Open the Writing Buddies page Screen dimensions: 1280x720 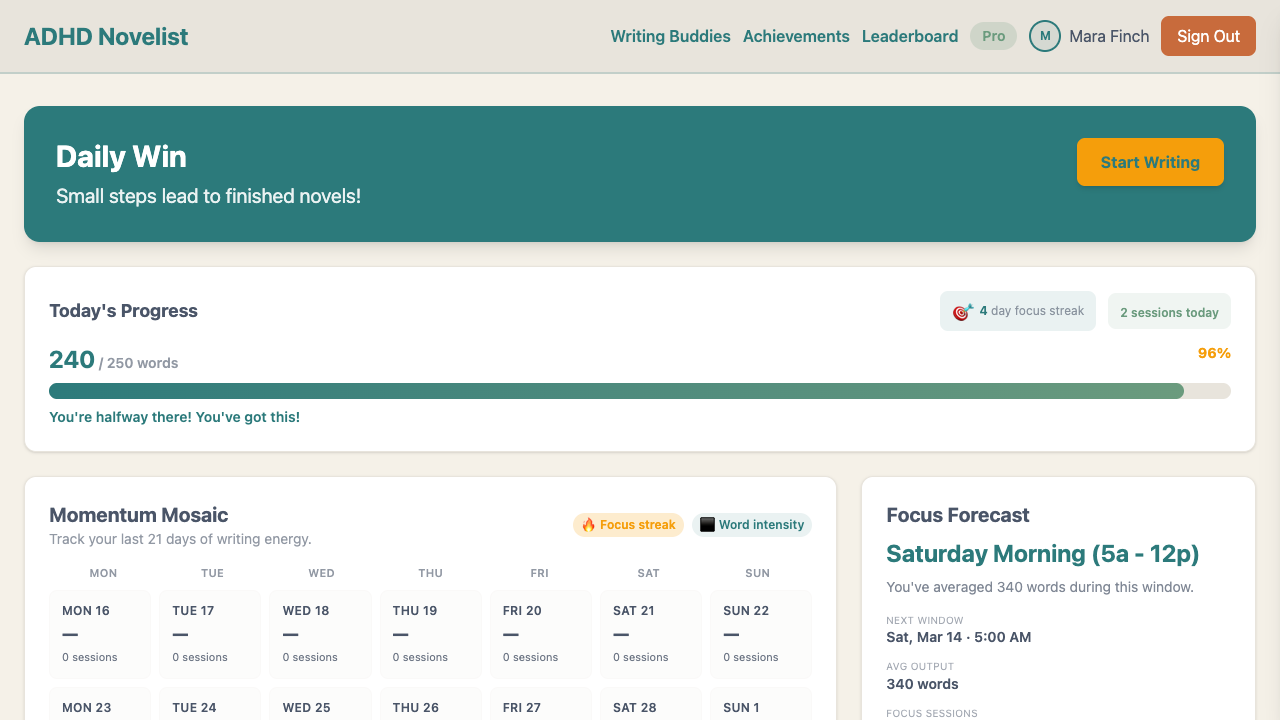[670, 36]
